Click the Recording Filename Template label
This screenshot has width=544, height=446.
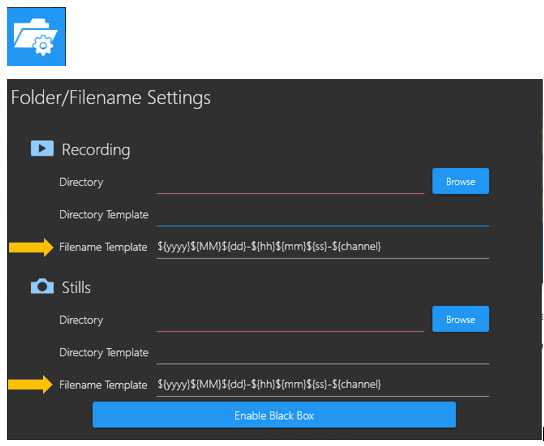point(103,247)
